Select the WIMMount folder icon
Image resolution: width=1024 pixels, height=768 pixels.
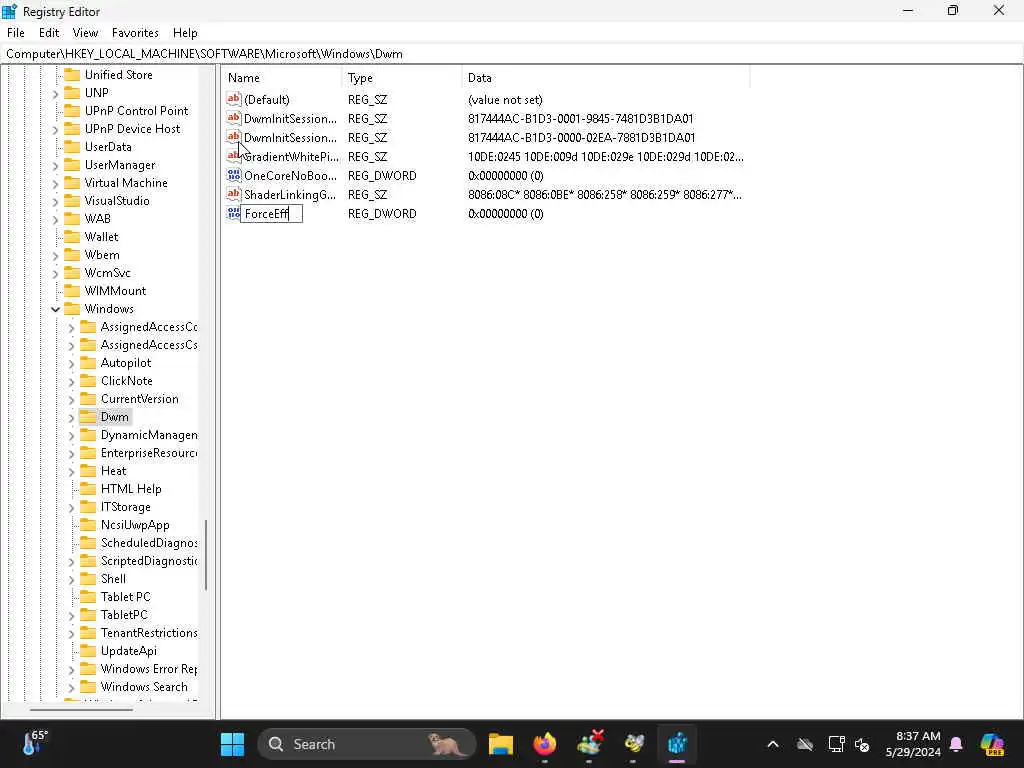coord(72,291)
